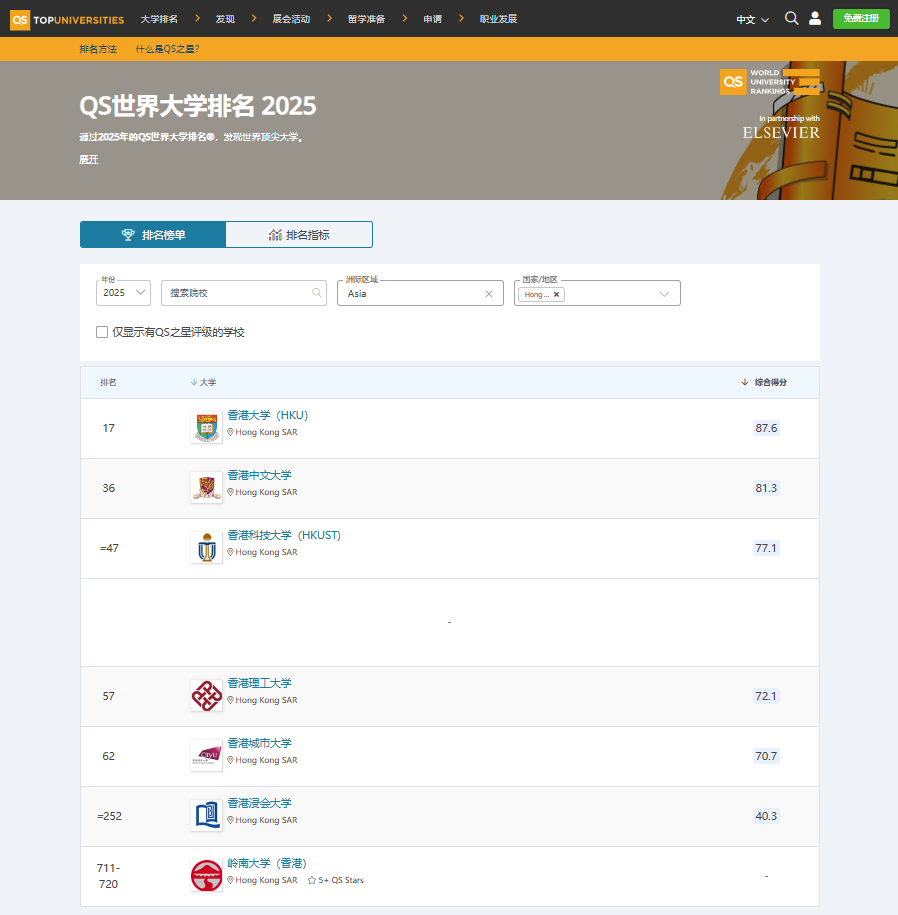
Task: Remove the Hong Kong country tag
Action: pos(557,295)
